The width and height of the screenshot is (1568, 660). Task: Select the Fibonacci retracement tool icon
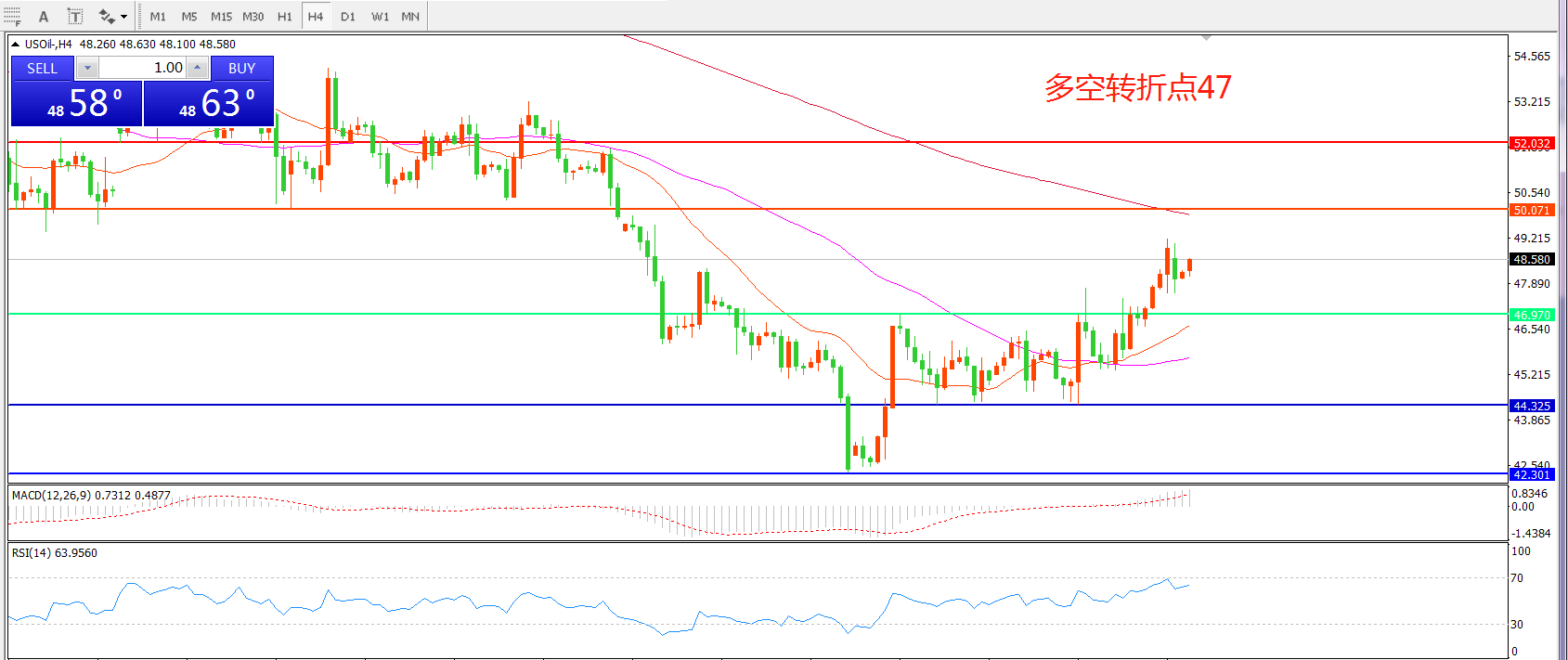pos(11,16)
